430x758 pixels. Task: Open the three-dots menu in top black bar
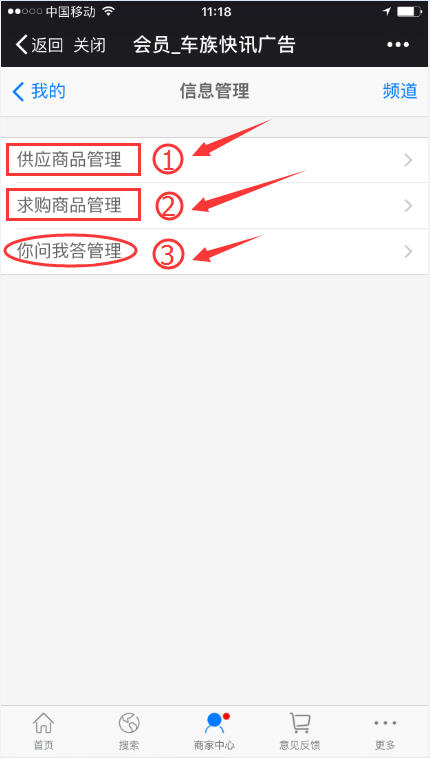point(398,45)
